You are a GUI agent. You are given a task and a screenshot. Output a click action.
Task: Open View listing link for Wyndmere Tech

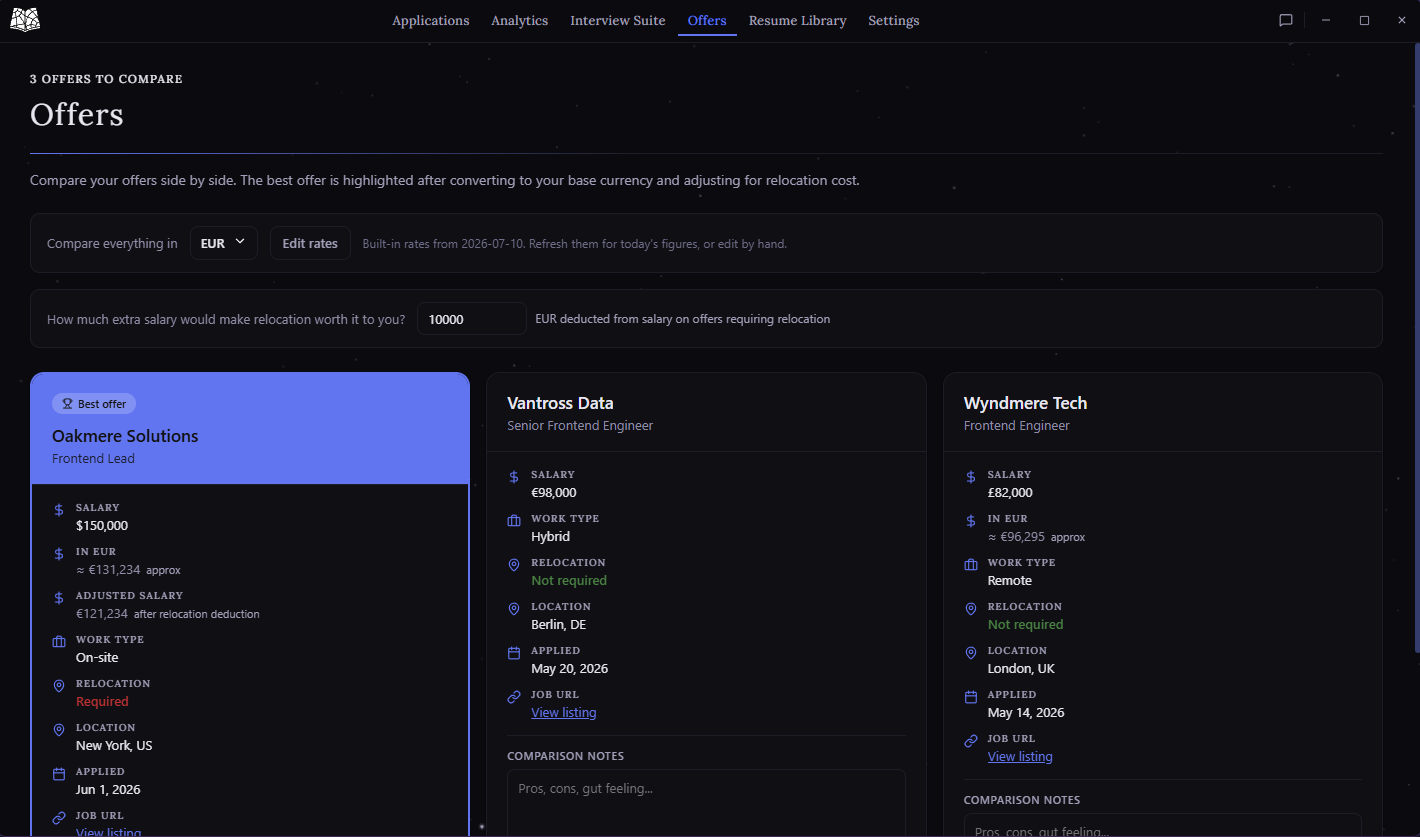click(1020, 757)
